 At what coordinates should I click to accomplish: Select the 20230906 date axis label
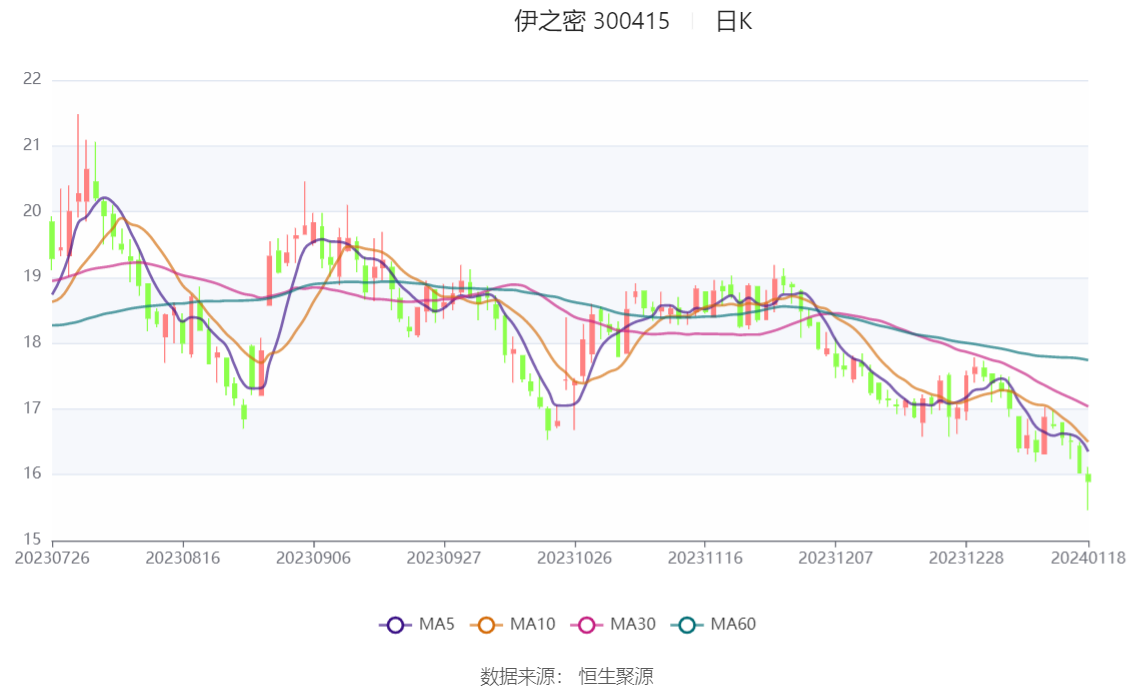point(313,558)
